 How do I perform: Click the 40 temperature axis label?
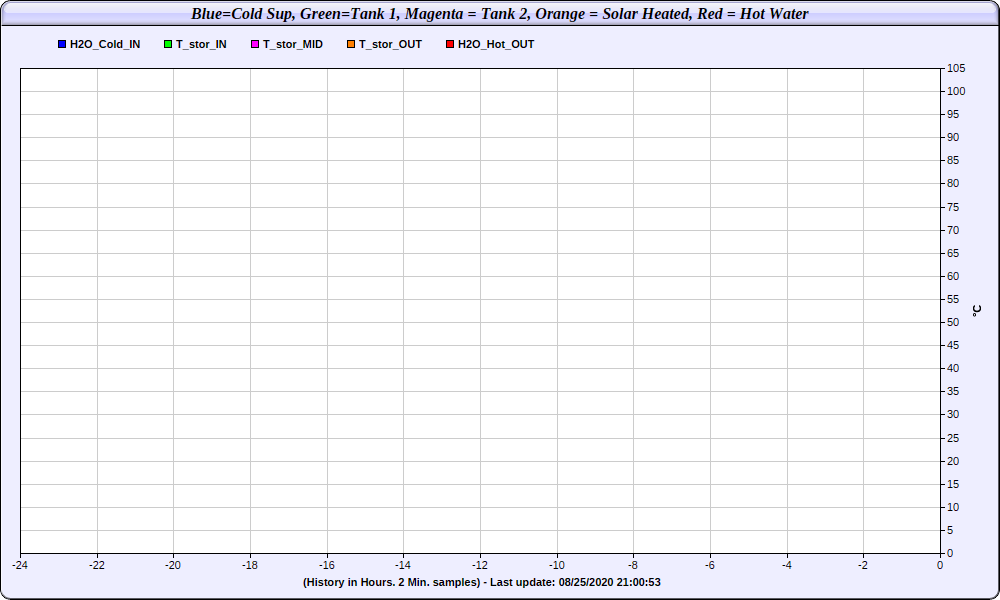pyautogui.click(x=953, y=368)
